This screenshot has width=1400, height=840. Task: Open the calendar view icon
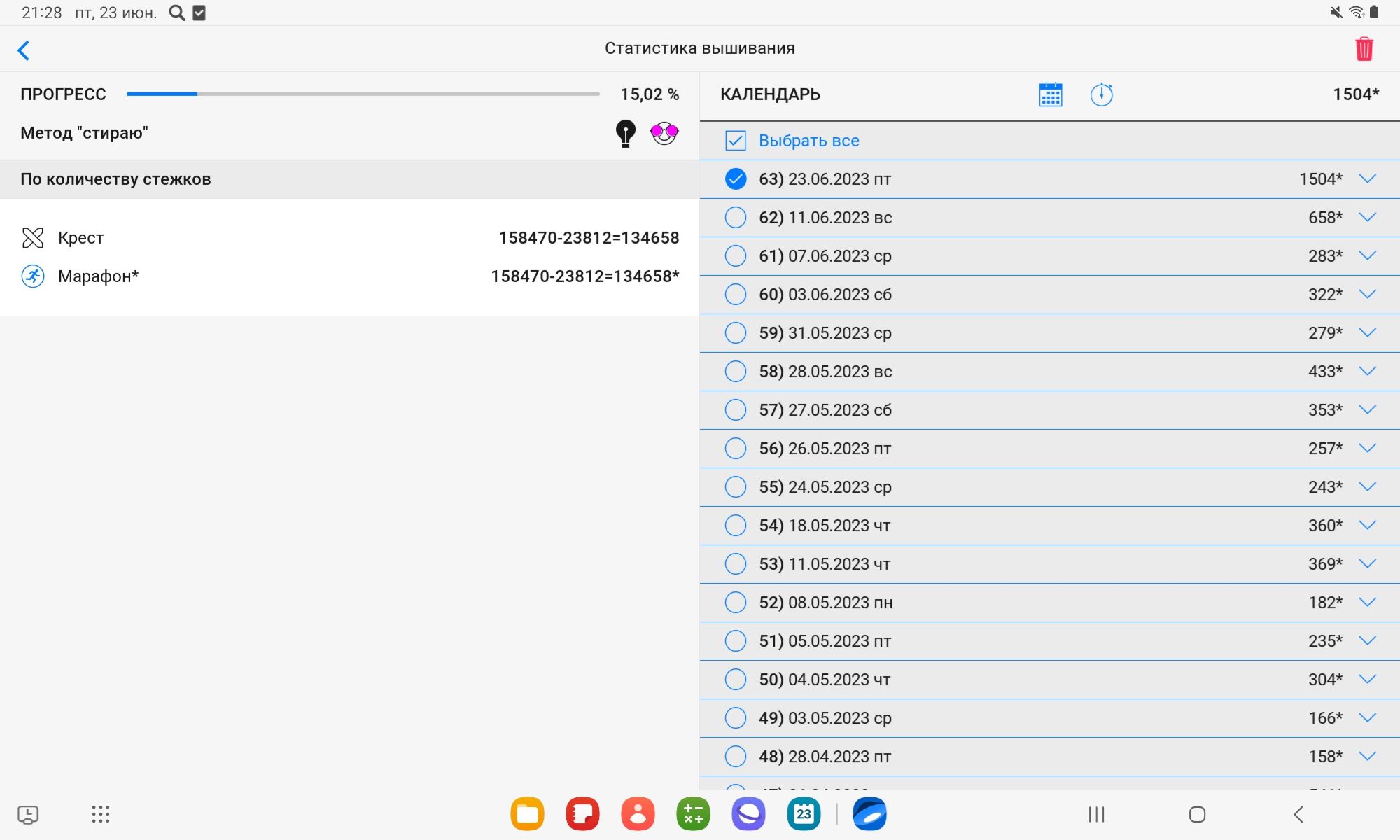point(1050,94)
